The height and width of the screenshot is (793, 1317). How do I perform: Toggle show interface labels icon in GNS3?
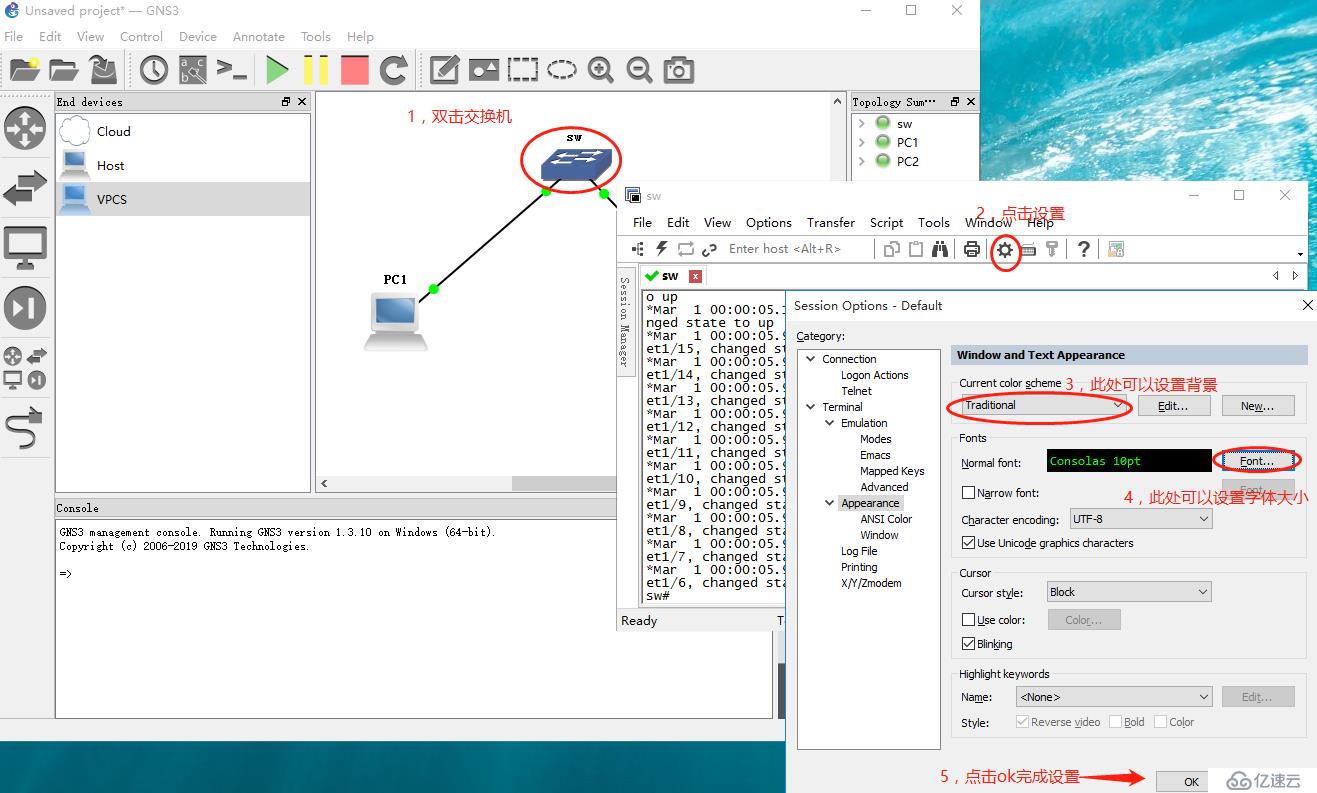[193, 69]
